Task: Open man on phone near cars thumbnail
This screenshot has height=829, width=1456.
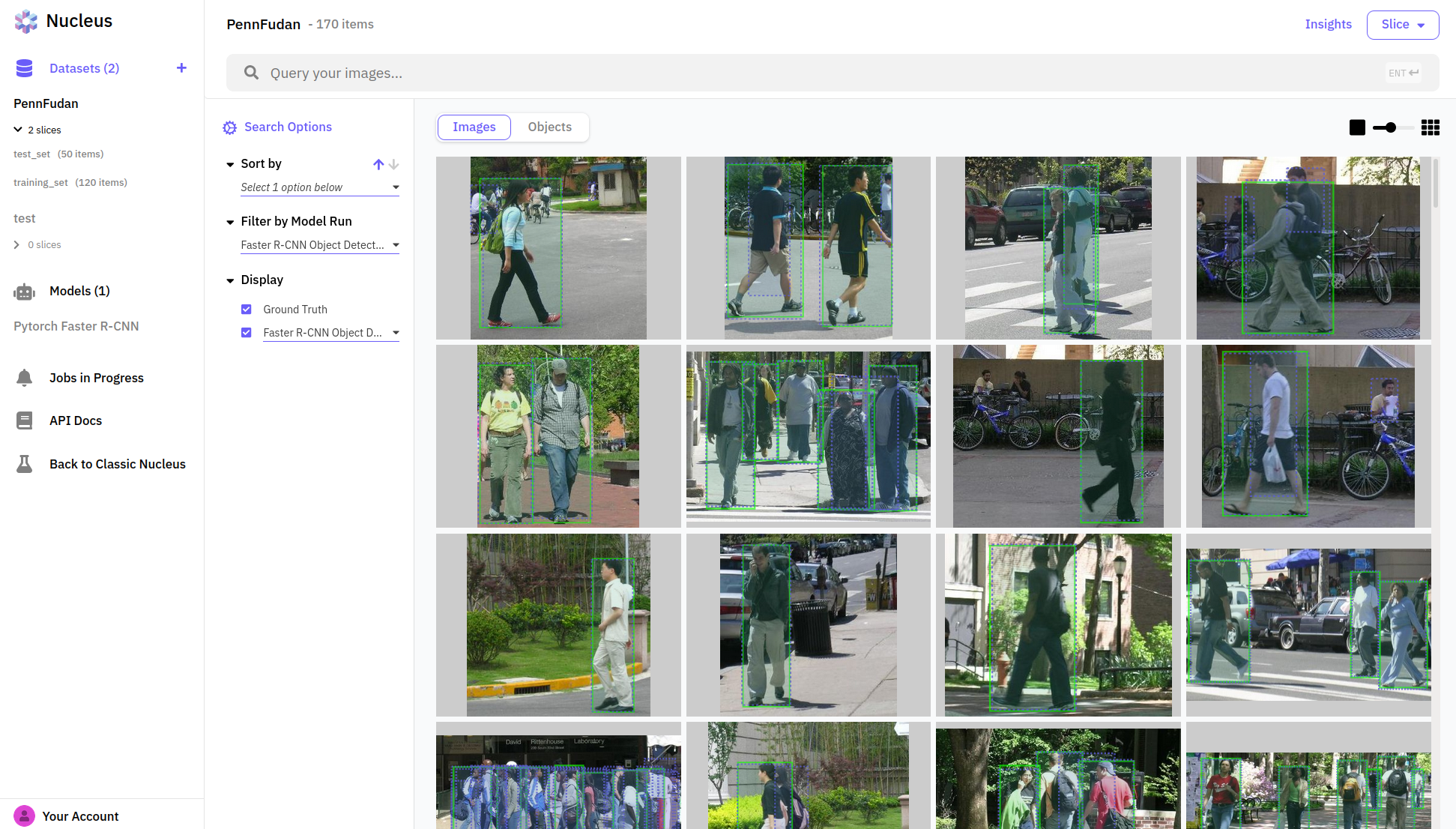Action: 808,625
